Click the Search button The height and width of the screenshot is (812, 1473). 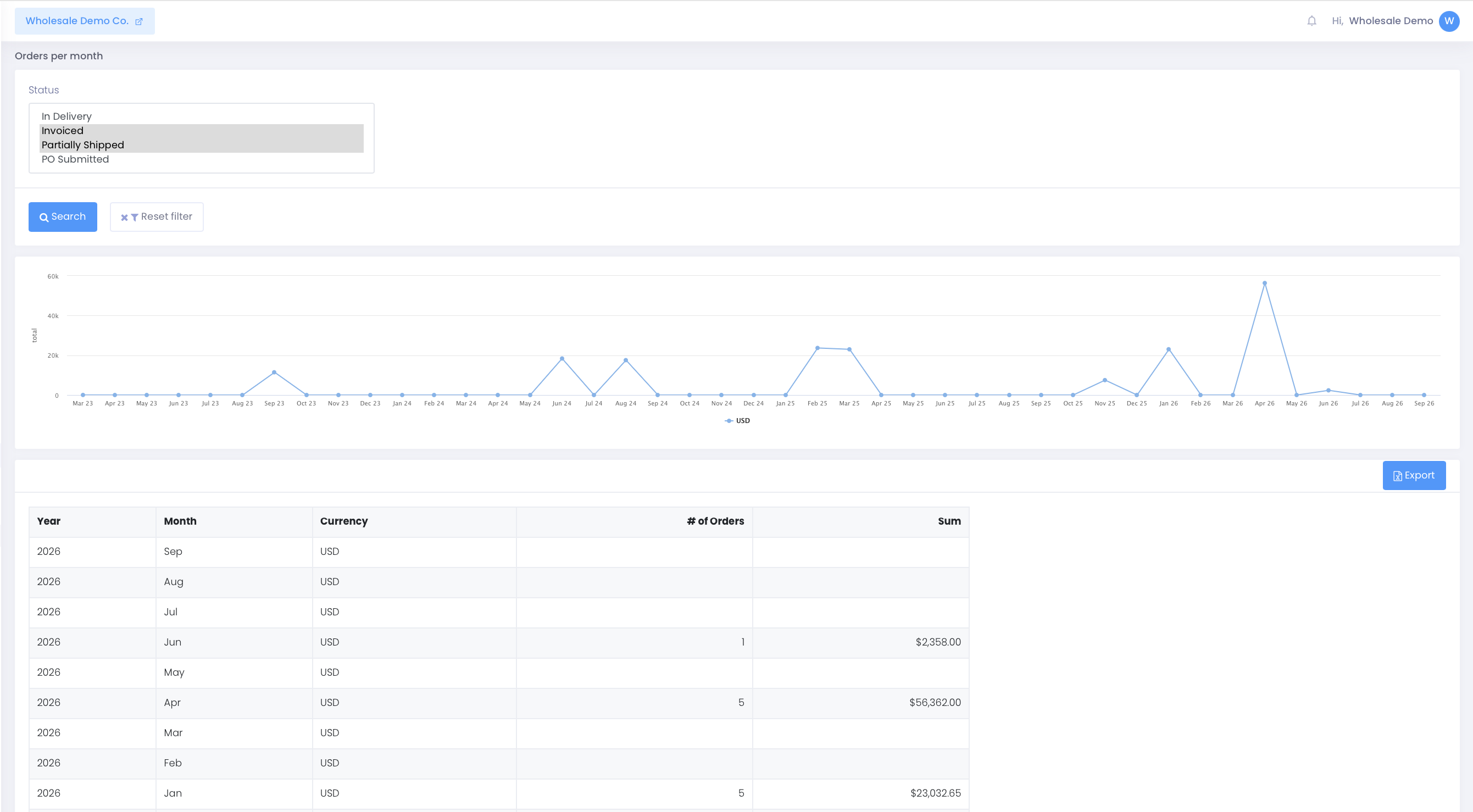coord(63,216)
